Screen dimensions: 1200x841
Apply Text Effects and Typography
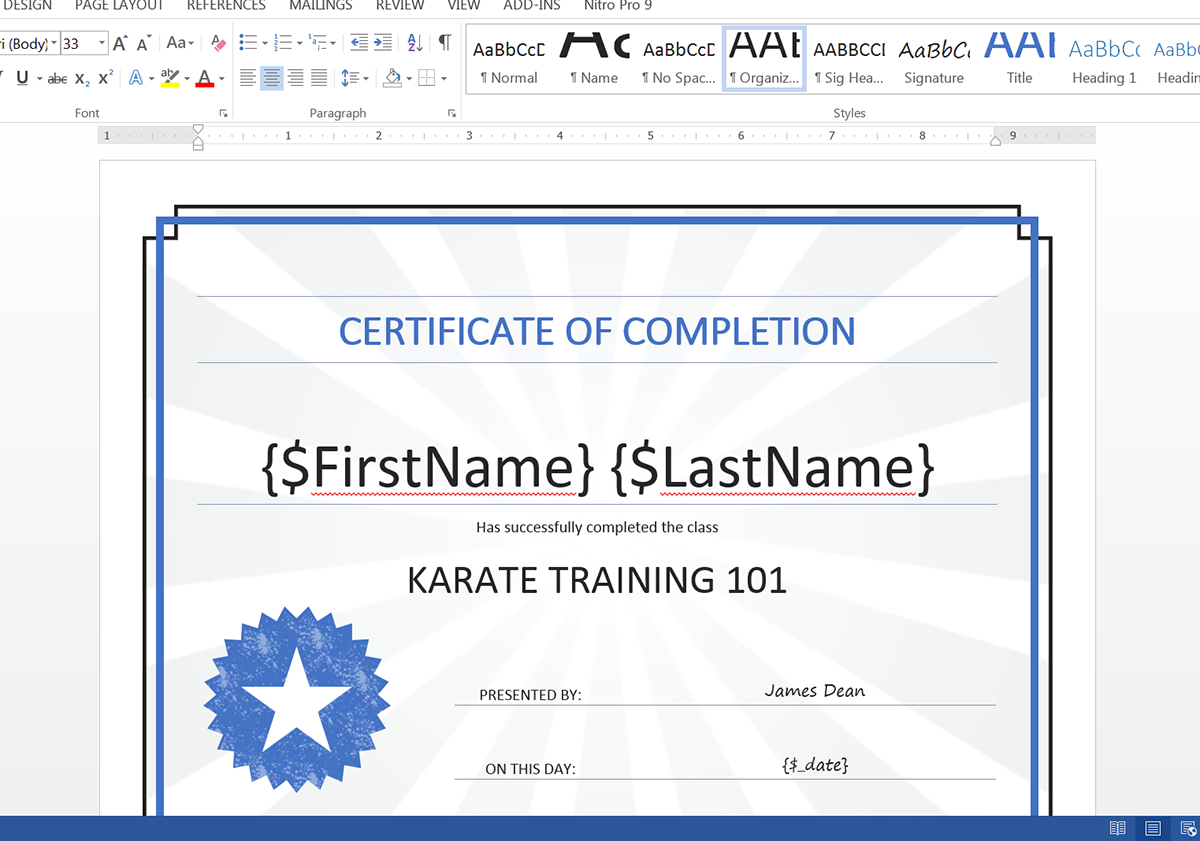pos(136,78)
